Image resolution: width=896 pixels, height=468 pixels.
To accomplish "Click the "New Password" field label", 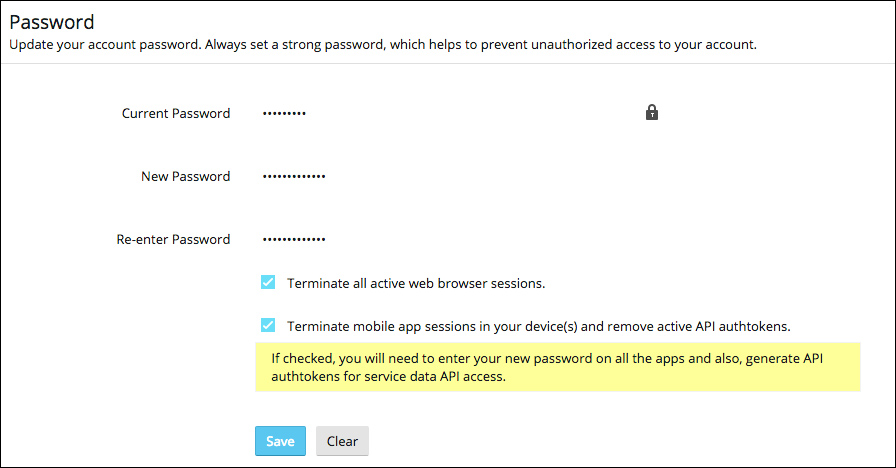I will click(186, 176).
